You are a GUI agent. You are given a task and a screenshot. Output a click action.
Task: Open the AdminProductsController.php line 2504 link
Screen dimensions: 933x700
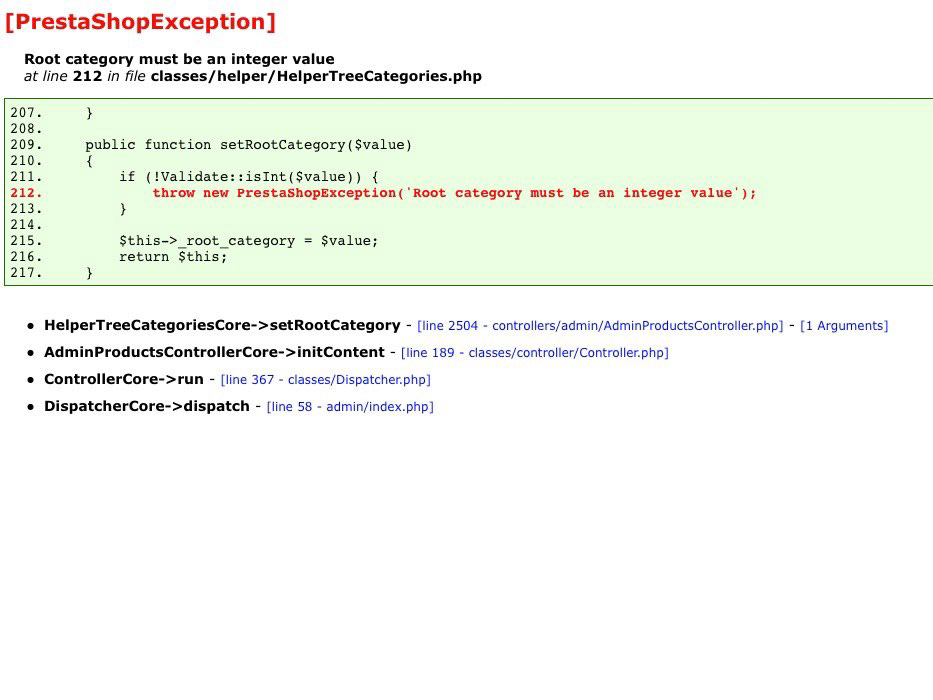tap(600, 326)
